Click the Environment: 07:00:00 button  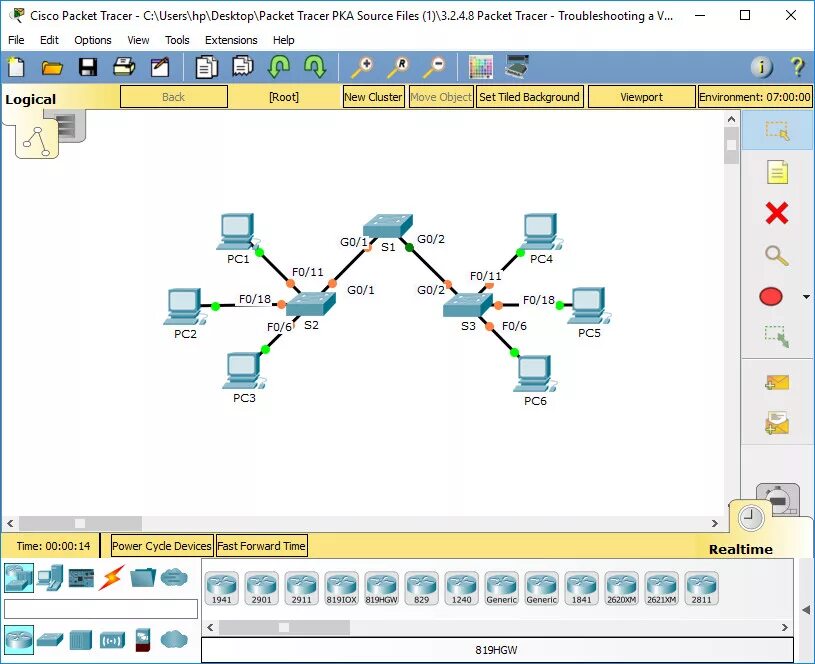(x=755, y=97)
